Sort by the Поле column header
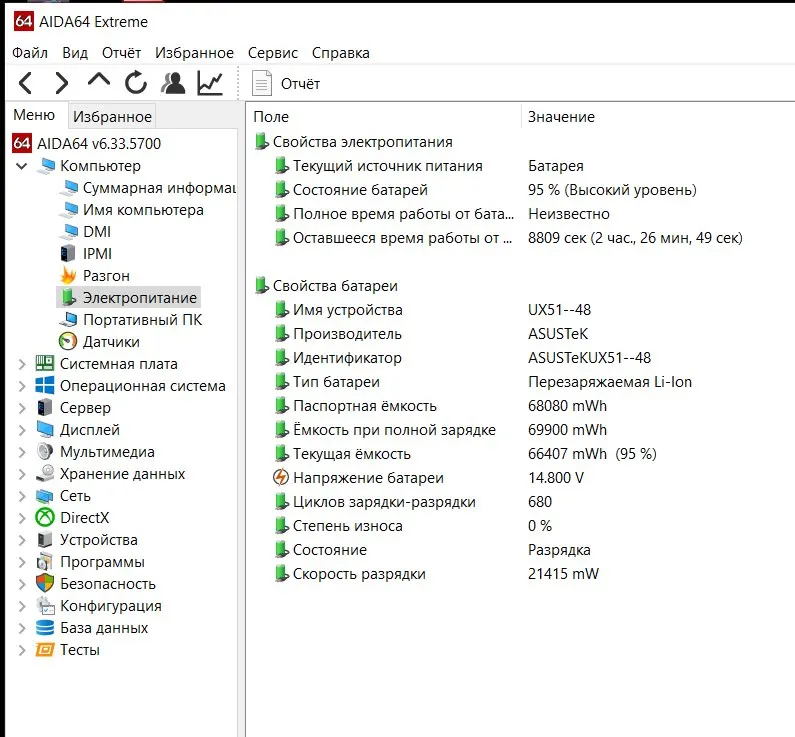795x737 pixels. pos(271,117)
